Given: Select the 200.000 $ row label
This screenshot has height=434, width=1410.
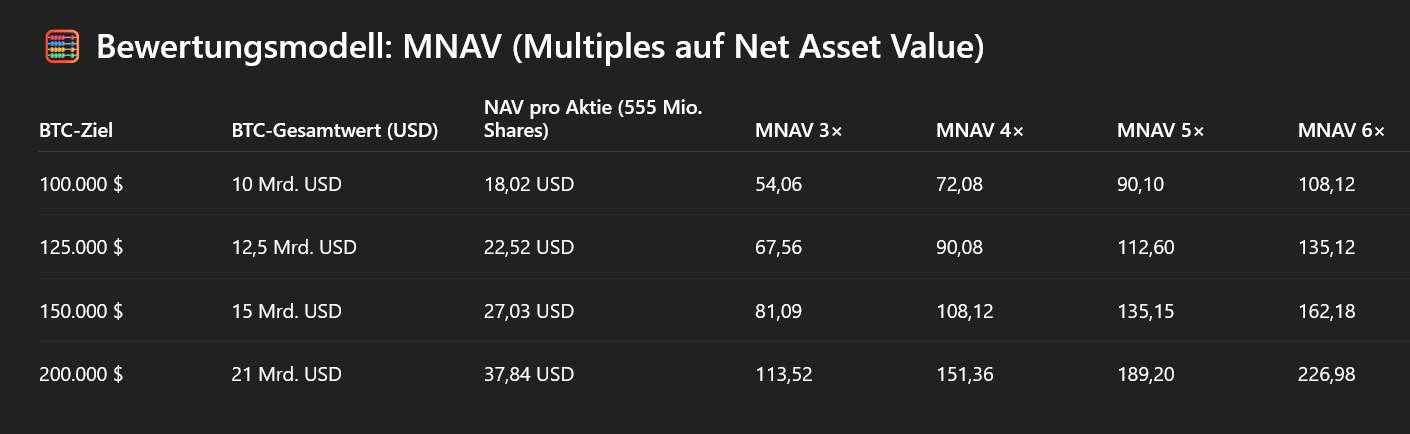Looking at the screenshot, I should click(x=81, y=374).
